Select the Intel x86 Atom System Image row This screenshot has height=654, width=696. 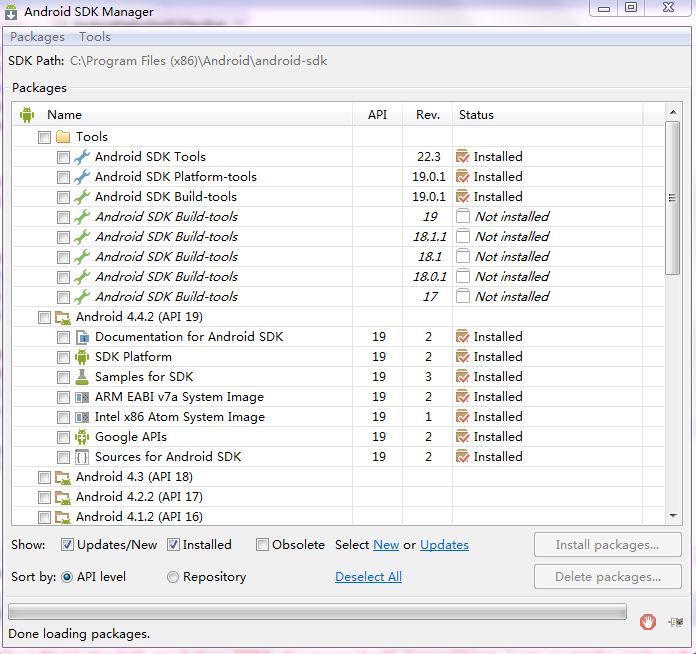click(x=338, y=417)
